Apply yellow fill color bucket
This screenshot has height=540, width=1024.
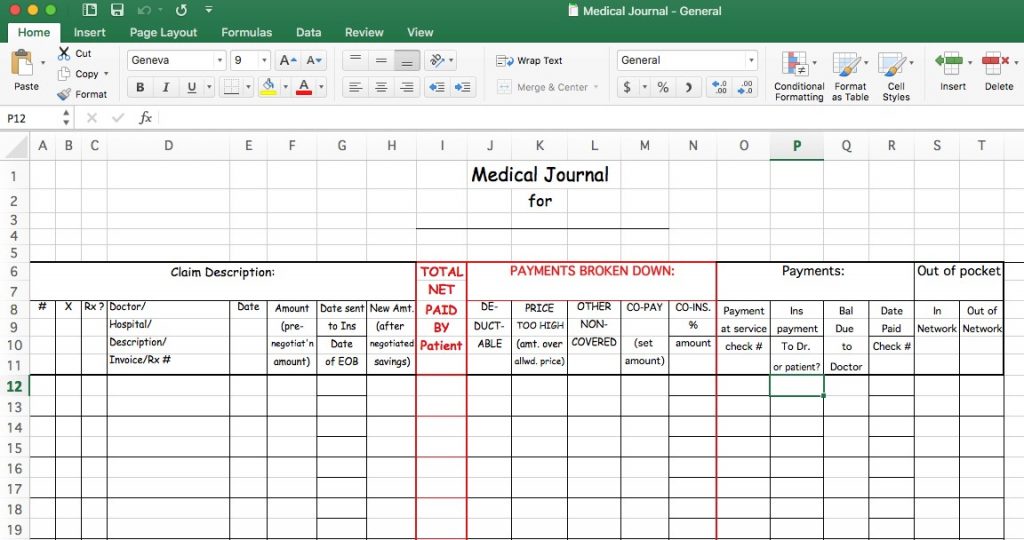[x=268, y=87]
